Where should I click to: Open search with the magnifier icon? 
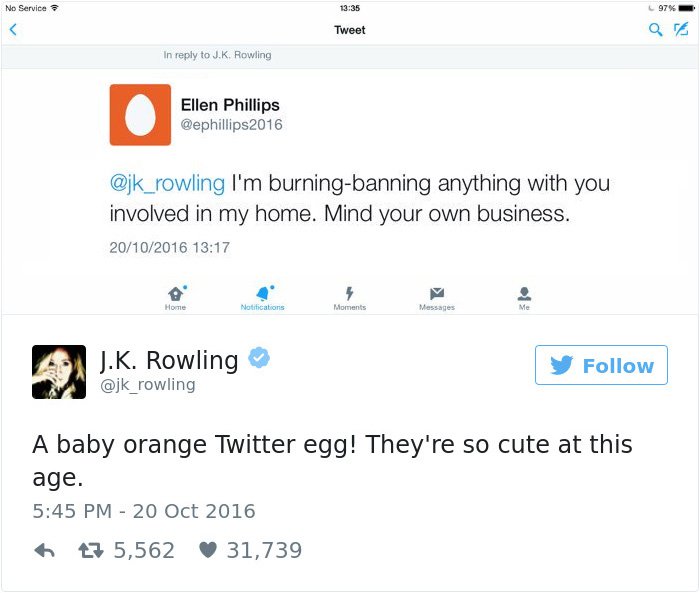(x=656, y=30)
